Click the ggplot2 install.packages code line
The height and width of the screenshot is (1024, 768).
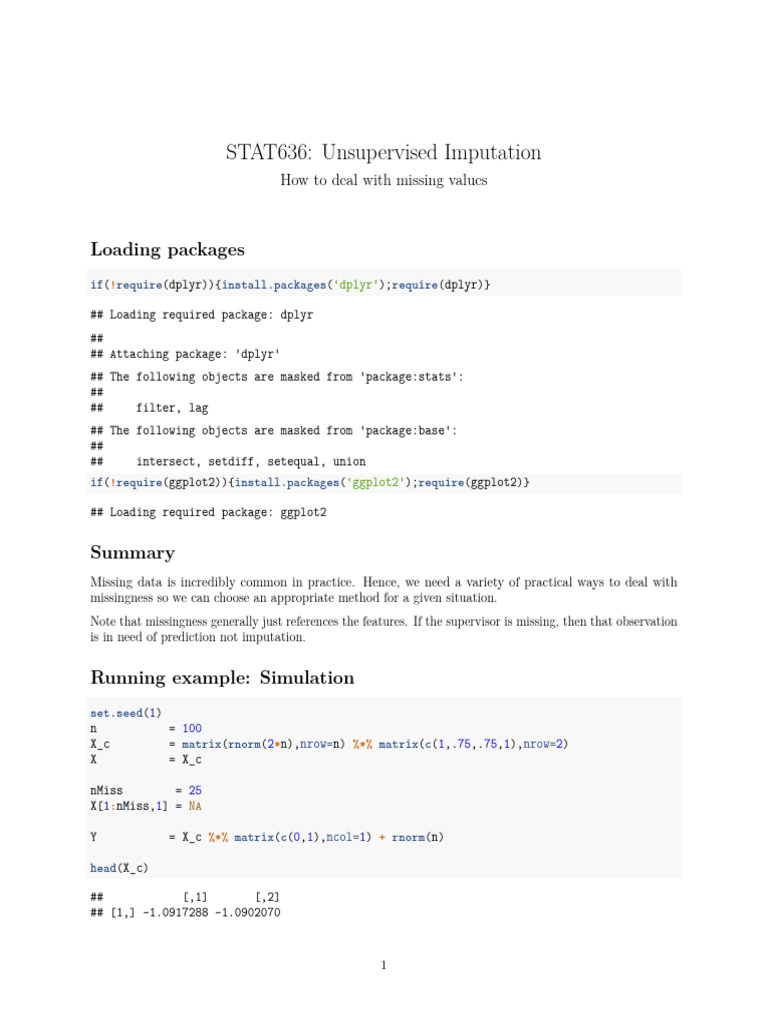coord(310,482)
